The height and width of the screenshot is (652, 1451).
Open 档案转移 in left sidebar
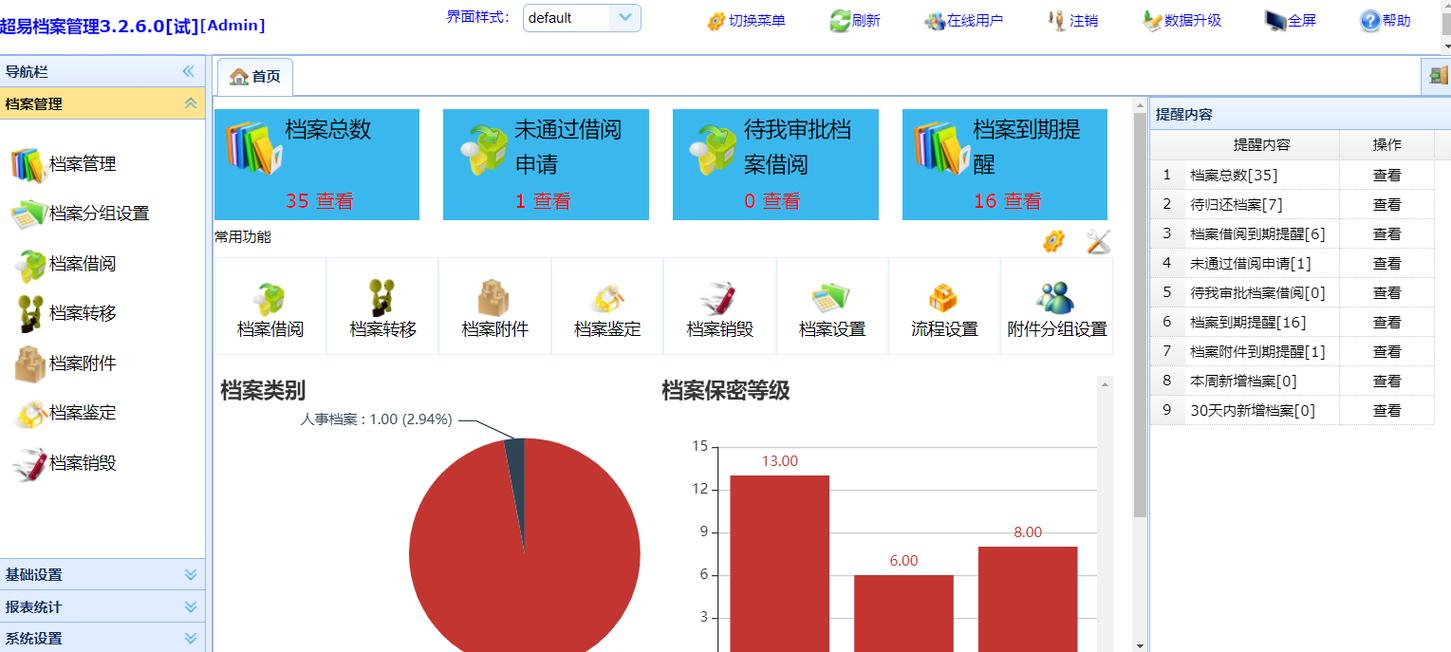65,313
